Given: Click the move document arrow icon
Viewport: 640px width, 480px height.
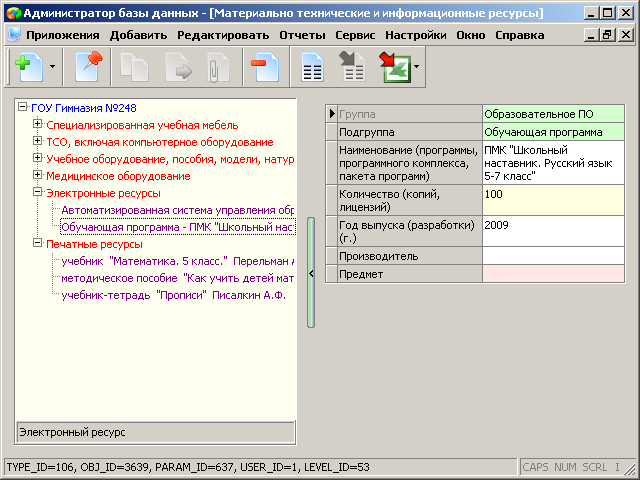Looking at the screenshot, I should (178, 67).
